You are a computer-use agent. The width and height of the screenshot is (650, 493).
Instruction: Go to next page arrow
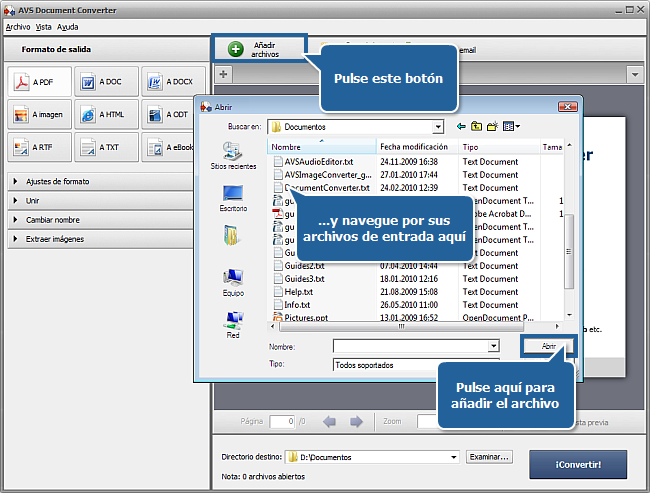(x=356, y=422)
